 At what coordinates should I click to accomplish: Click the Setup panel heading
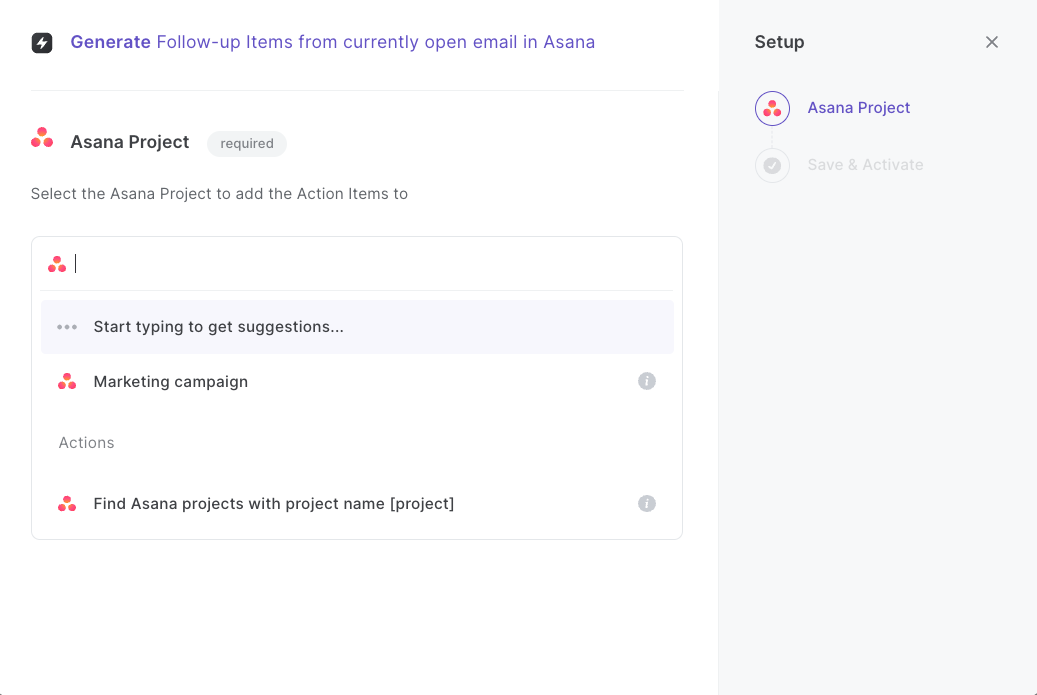pyautogui.click(x=779, y=42)
